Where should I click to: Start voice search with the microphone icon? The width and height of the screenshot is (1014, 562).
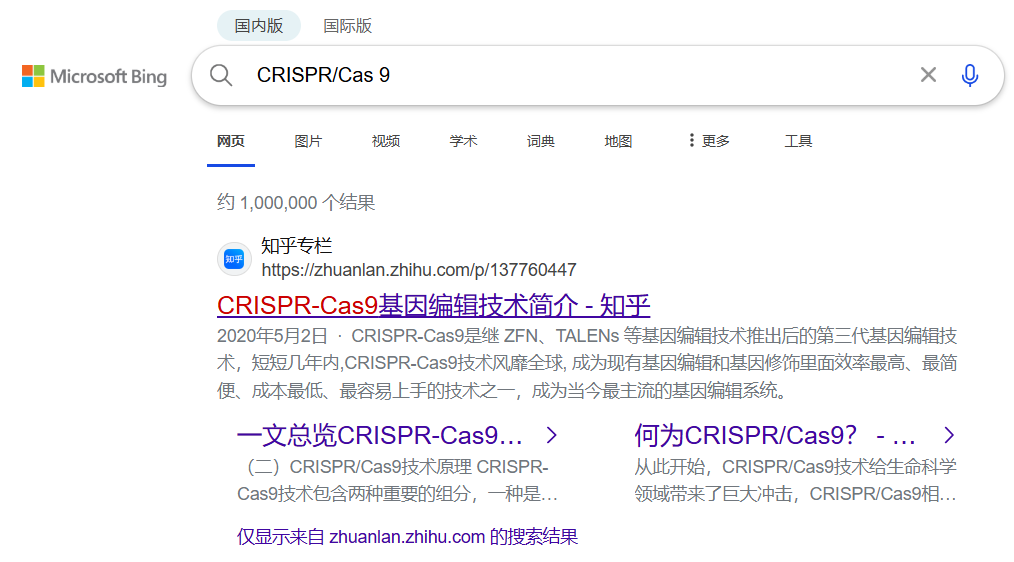(x=969, y=76)
